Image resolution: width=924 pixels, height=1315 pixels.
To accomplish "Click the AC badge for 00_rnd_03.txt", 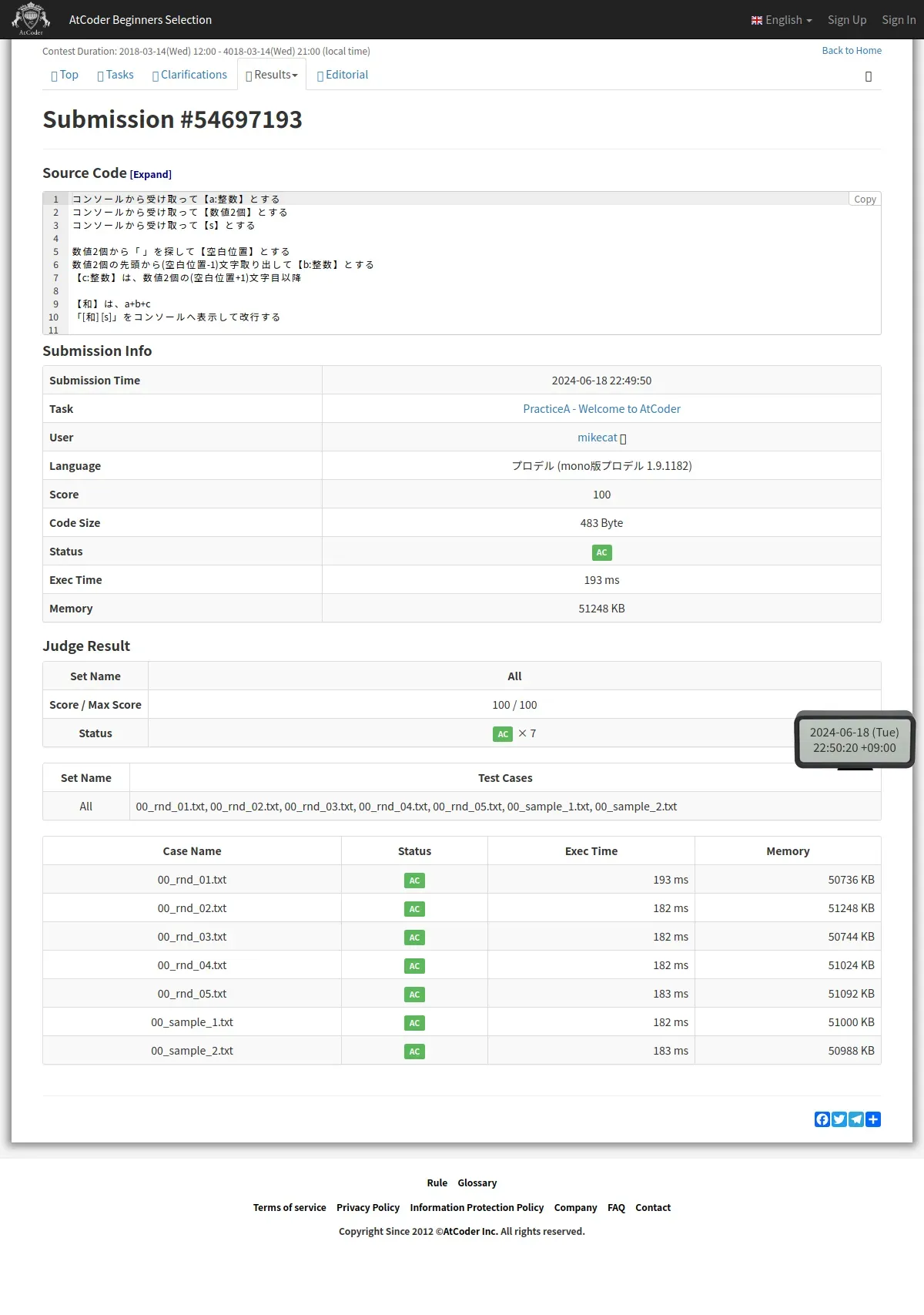I will pos(414,938).
